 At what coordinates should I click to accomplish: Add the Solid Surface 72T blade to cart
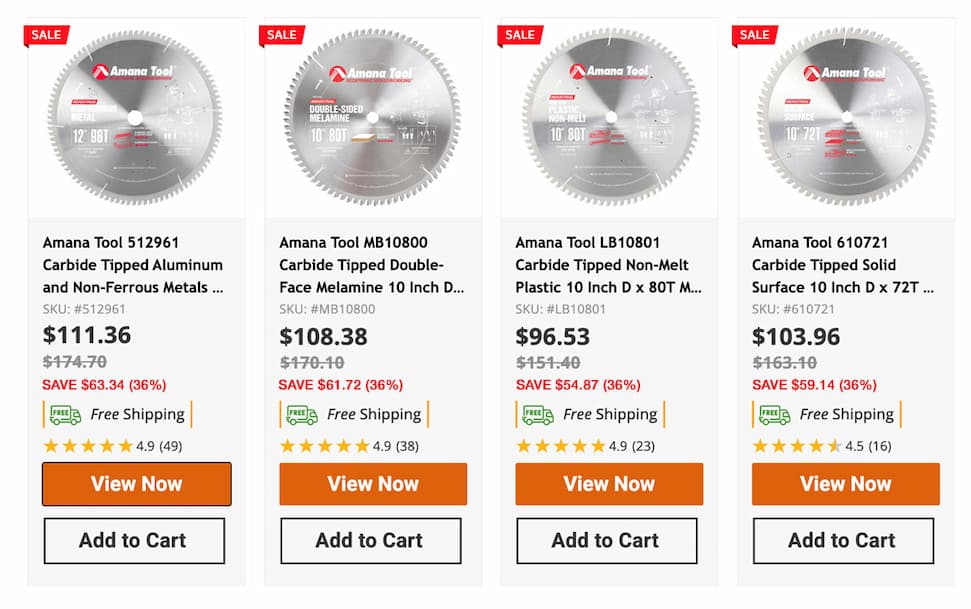coord(843,540)
